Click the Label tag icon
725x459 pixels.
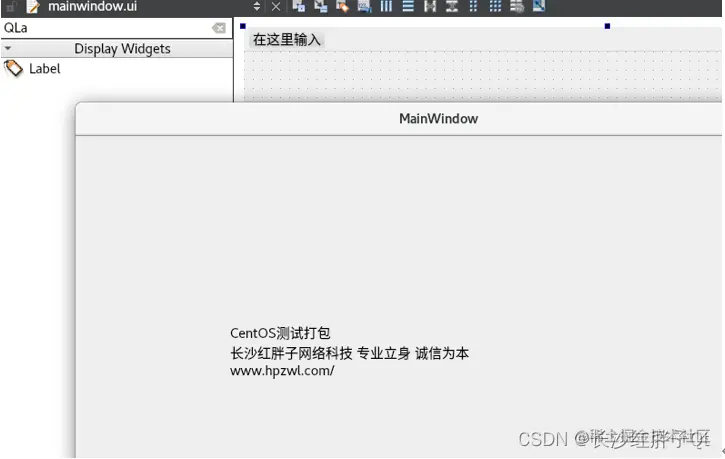pyautogui.click(x=13, y=68)
